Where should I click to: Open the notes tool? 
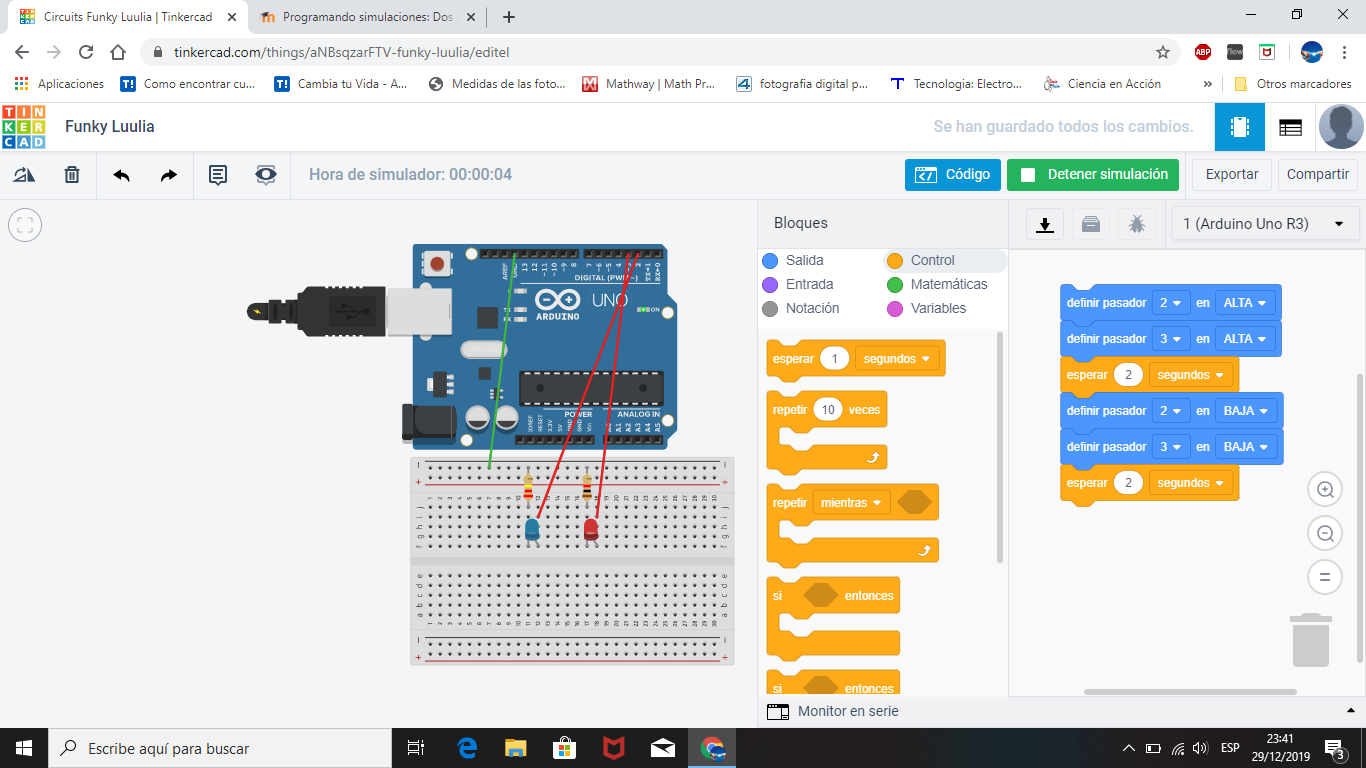(218, 175)
